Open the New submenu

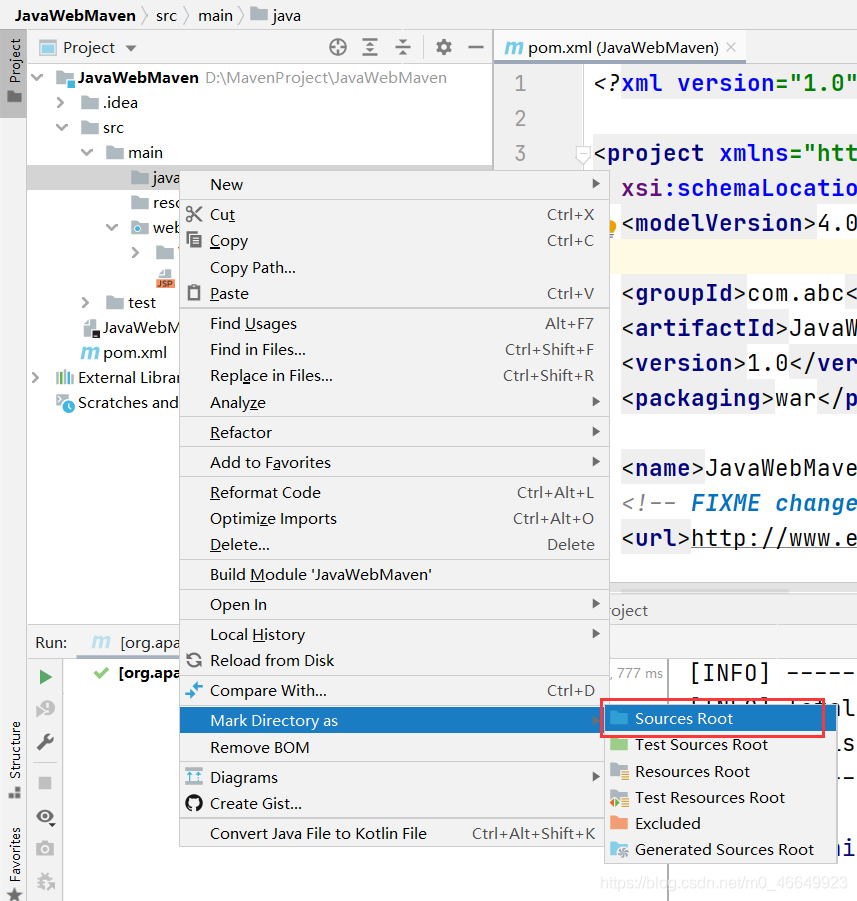click(x=394, y=185)
